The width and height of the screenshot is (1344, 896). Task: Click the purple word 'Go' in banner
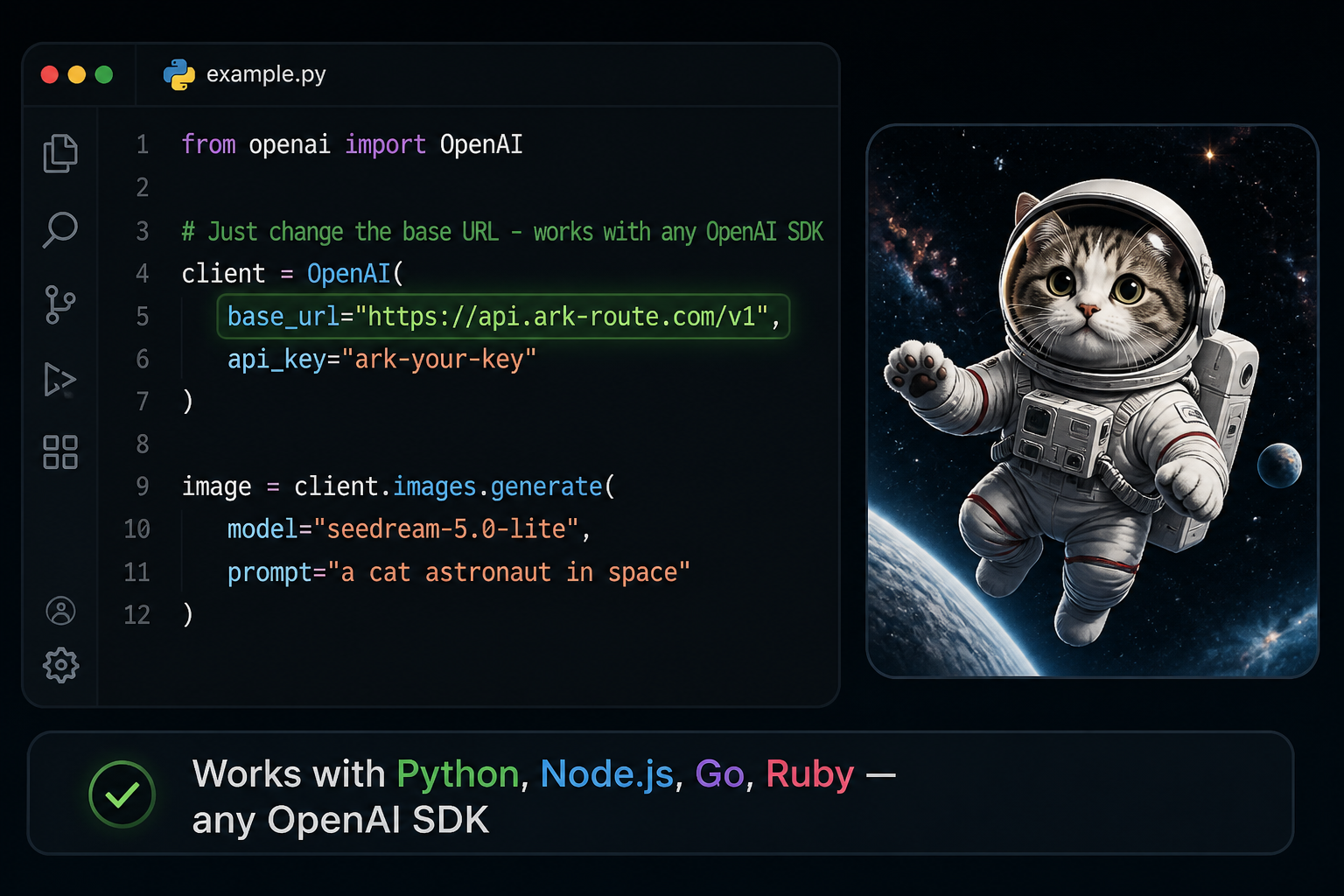coord(719,775)
